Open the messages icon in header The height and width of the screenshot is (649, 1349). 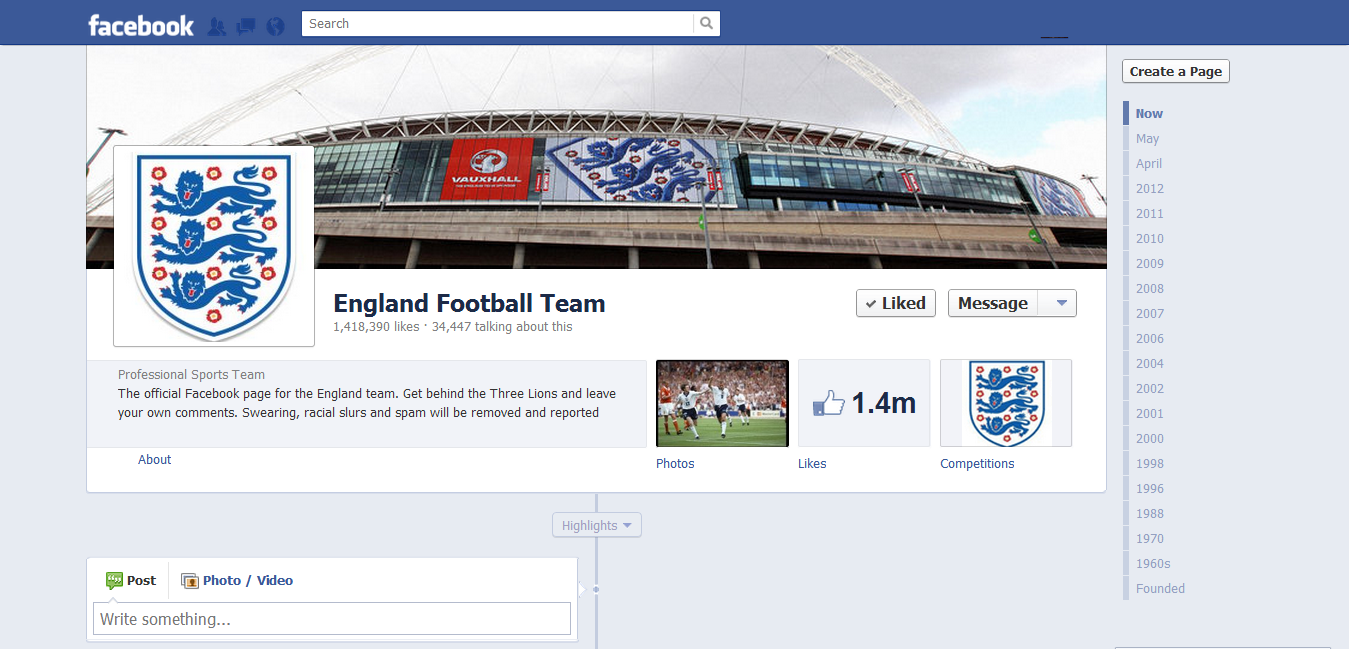[x=245, y=26]
